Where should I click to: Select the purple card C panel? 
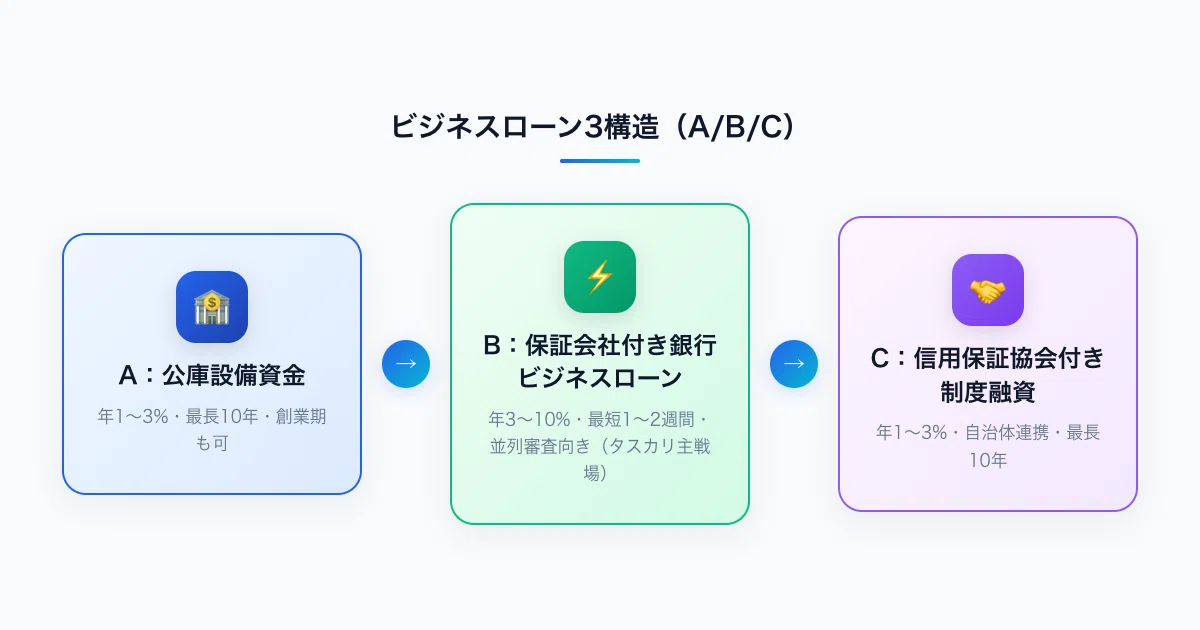(988, 364)
